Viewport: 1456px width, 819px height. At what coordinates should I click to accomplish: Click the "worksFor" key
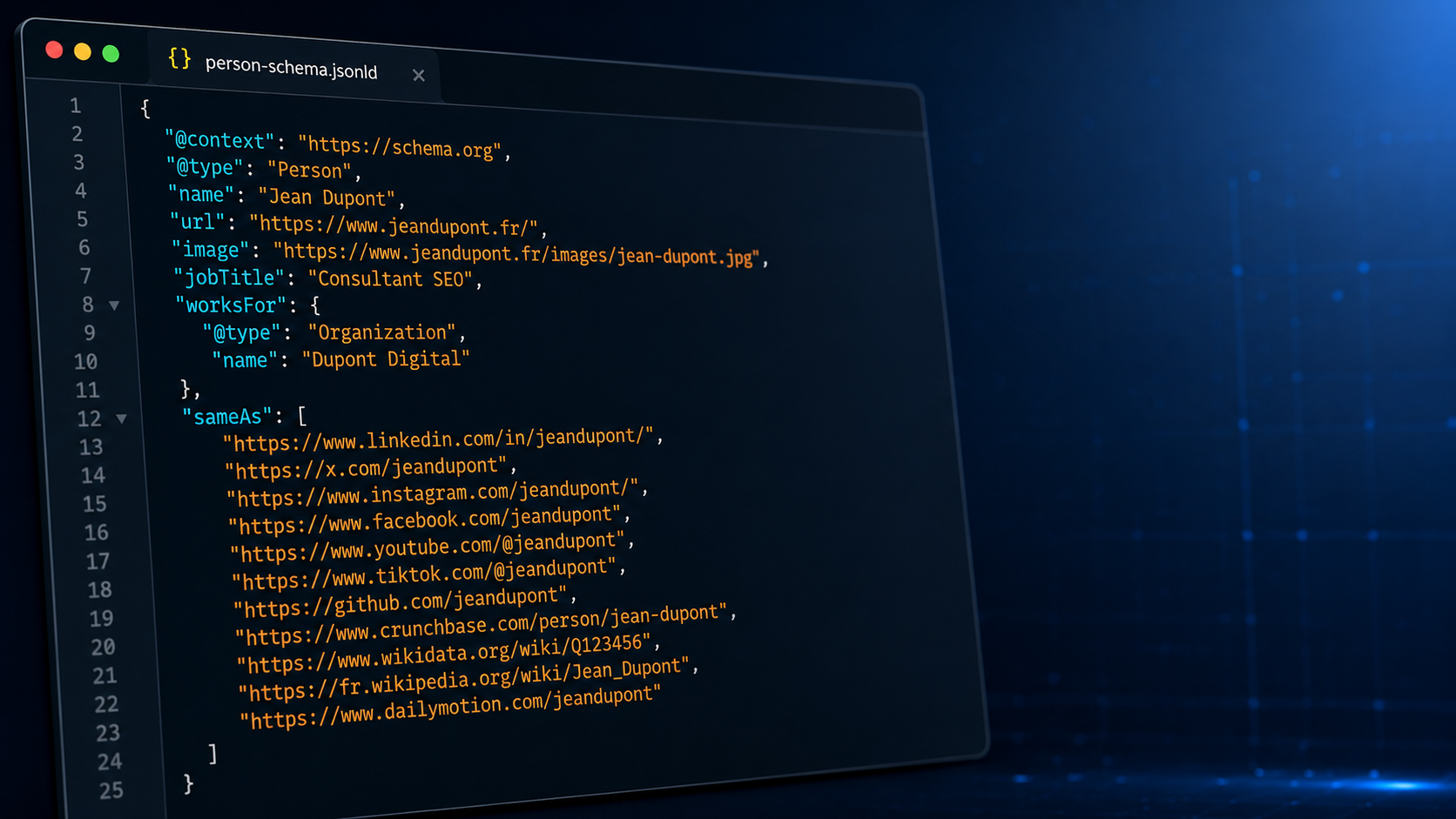pos(232,305)
